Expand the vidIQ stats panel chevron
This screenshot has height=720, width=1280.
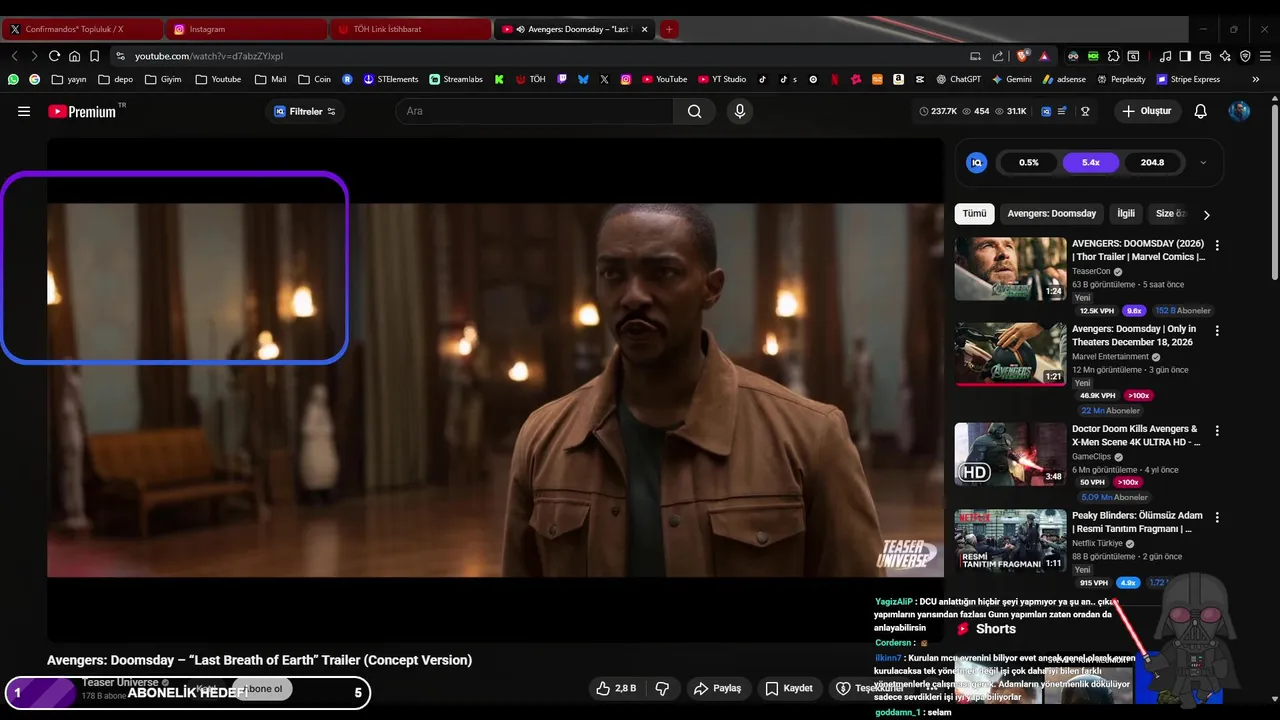point(1203,162)
